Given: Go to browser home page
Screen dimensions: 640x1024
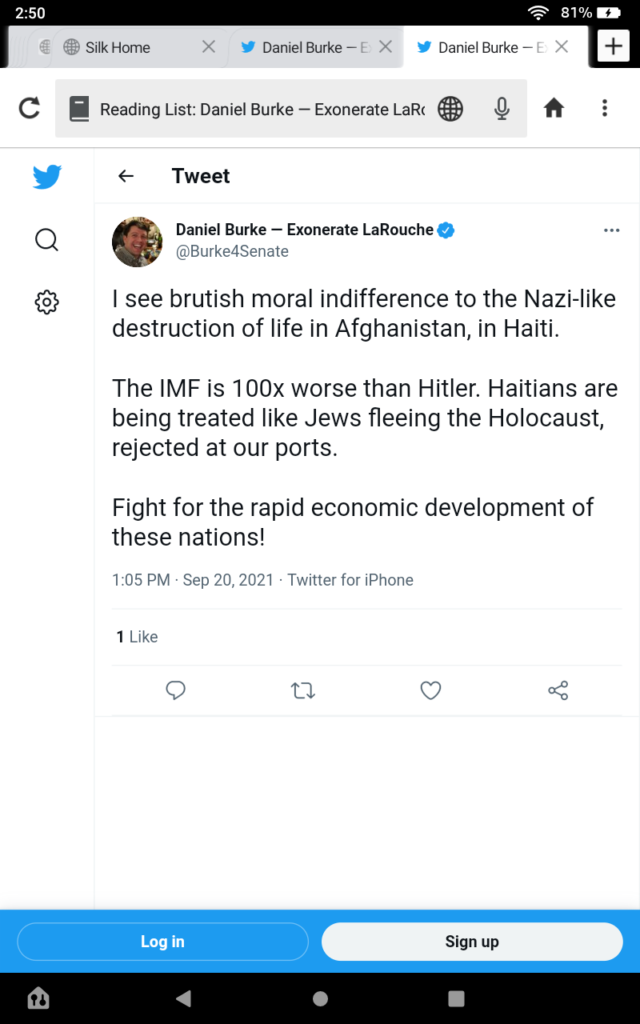Looking at the screenshot, I should point(554,108).
